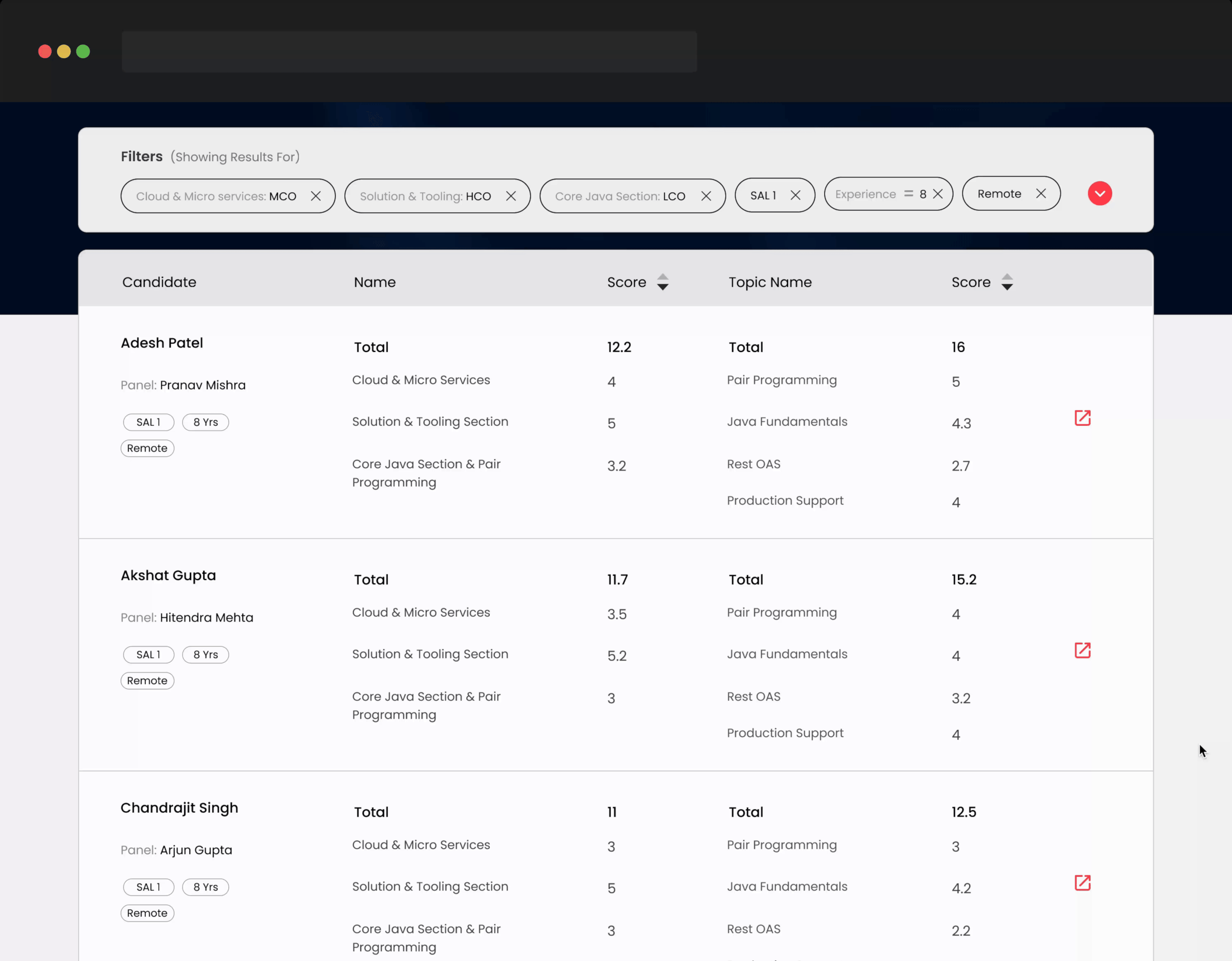Remove the Experience = 8 filter
This screenshot has height=961, width=1232.
coord(937,194)
